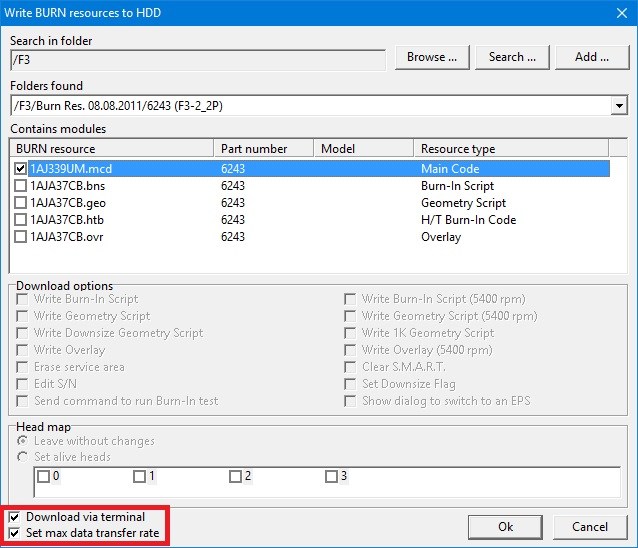This screenshot has width=638, height=548.
Task: Enable the 1AJA37CB.htb module checkbox
Action: tap(21, 220)
